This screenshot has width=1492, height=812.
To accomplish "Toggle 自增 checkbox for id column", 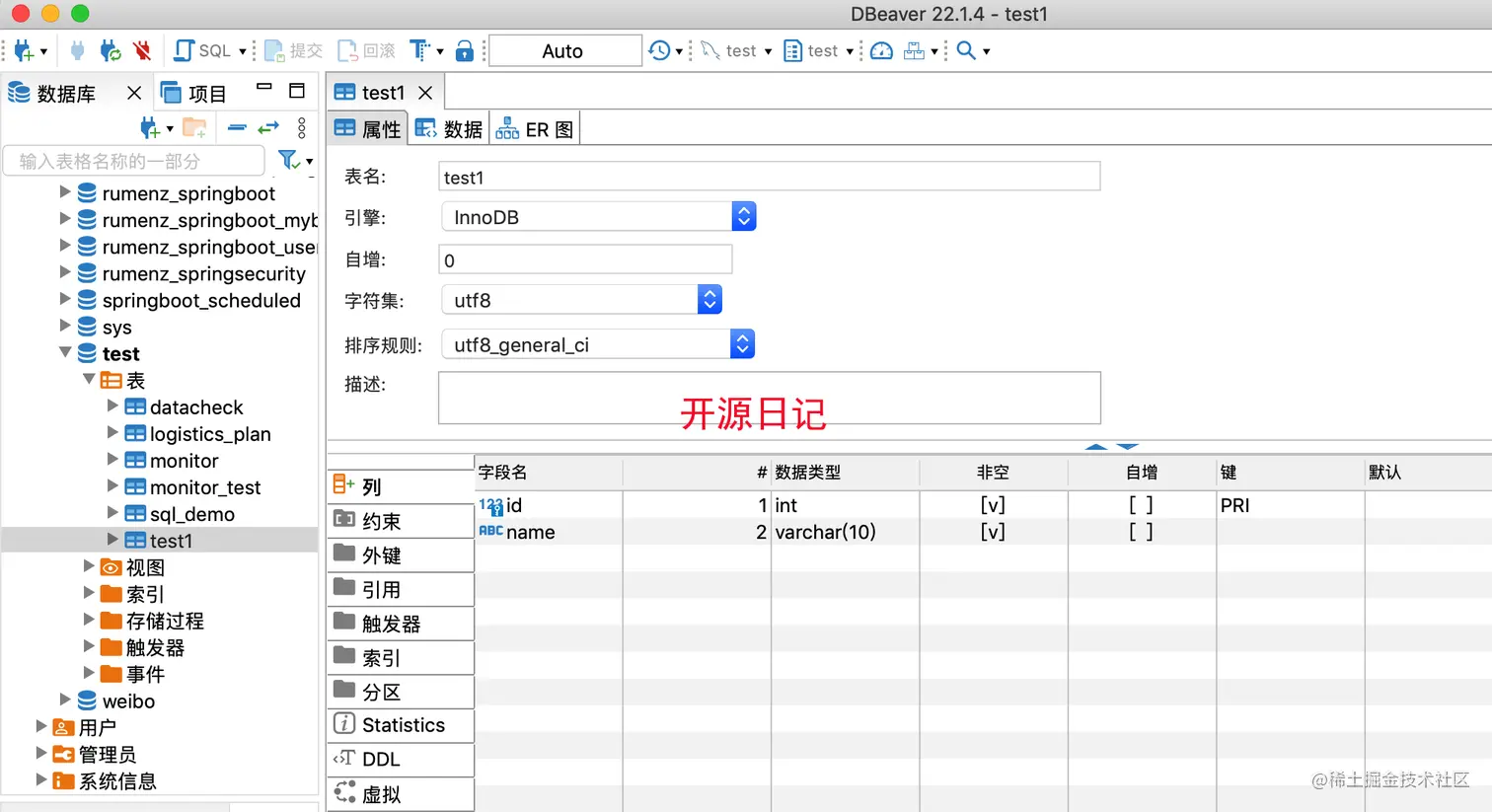I will tap(1142, 504).
